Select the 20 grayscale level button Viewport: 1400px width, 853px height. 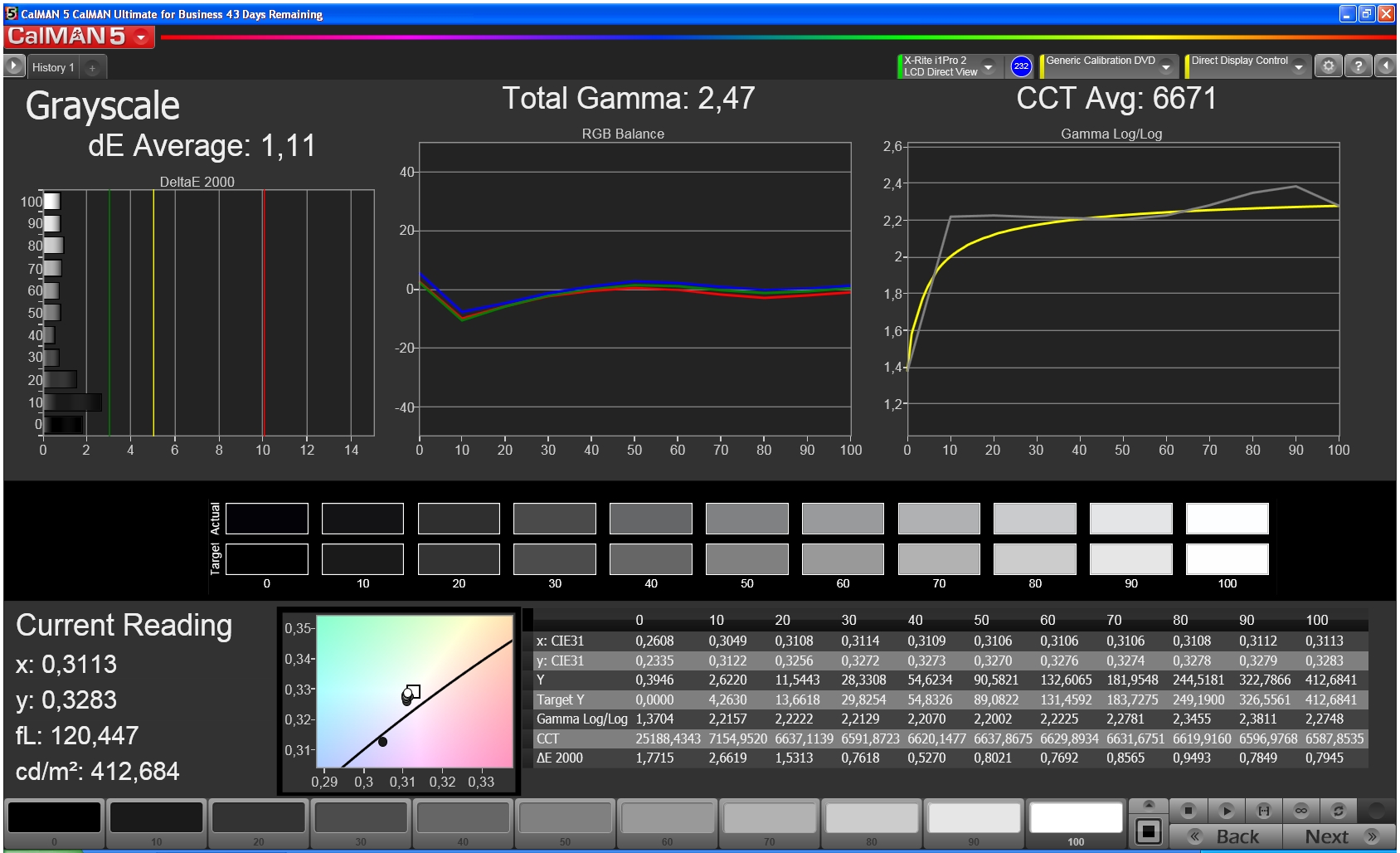click(x=259, y=823)
